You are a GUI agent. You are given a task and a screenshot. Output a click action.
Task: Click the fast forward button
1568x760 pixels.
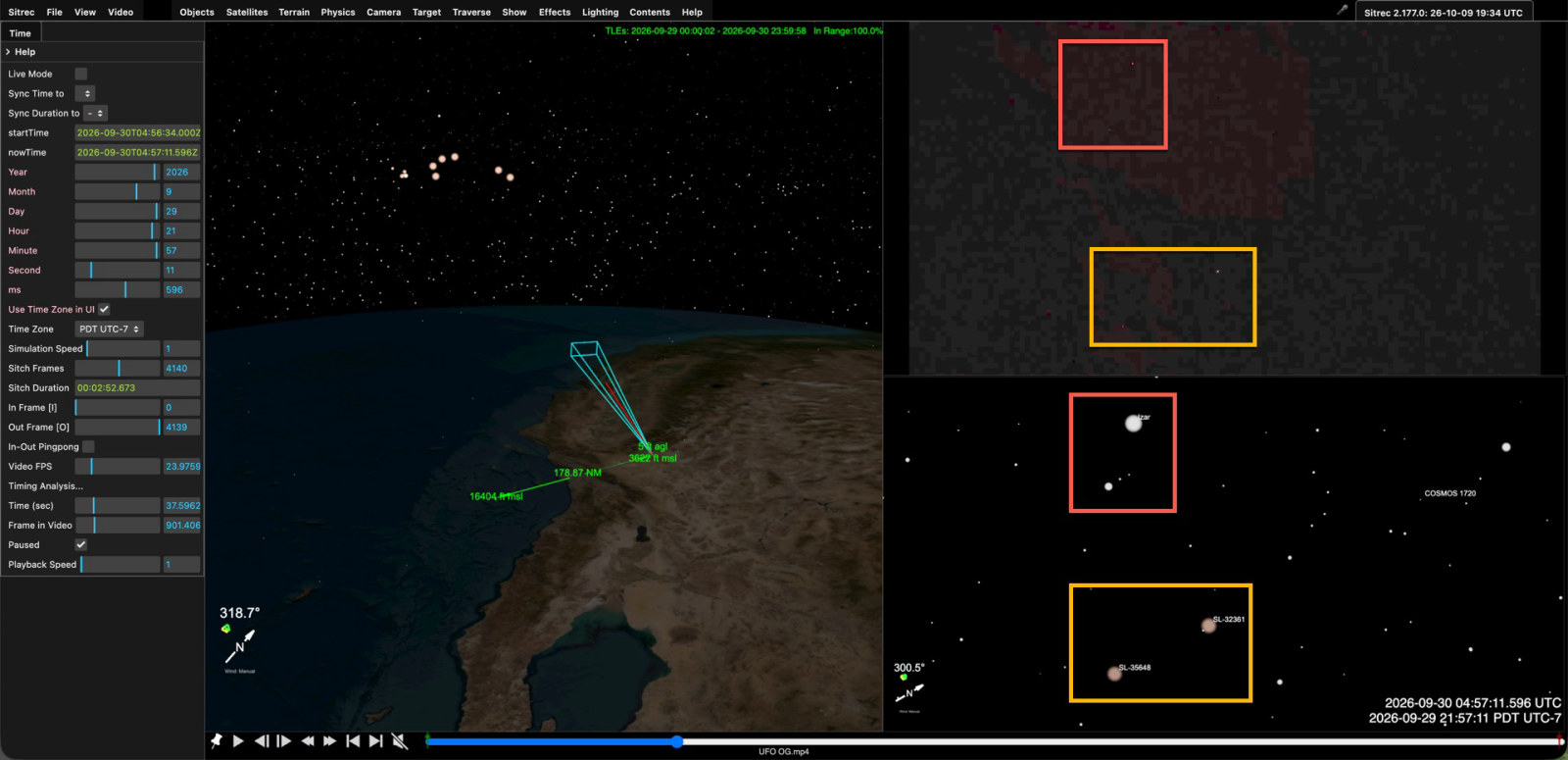point(330,741)
